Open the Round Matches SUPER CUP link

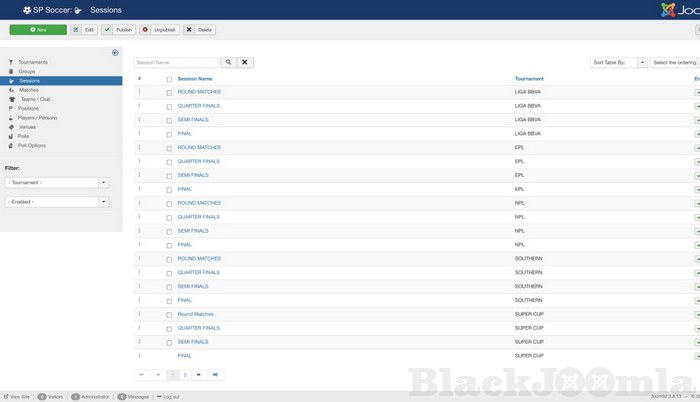[x=196, y=314]
